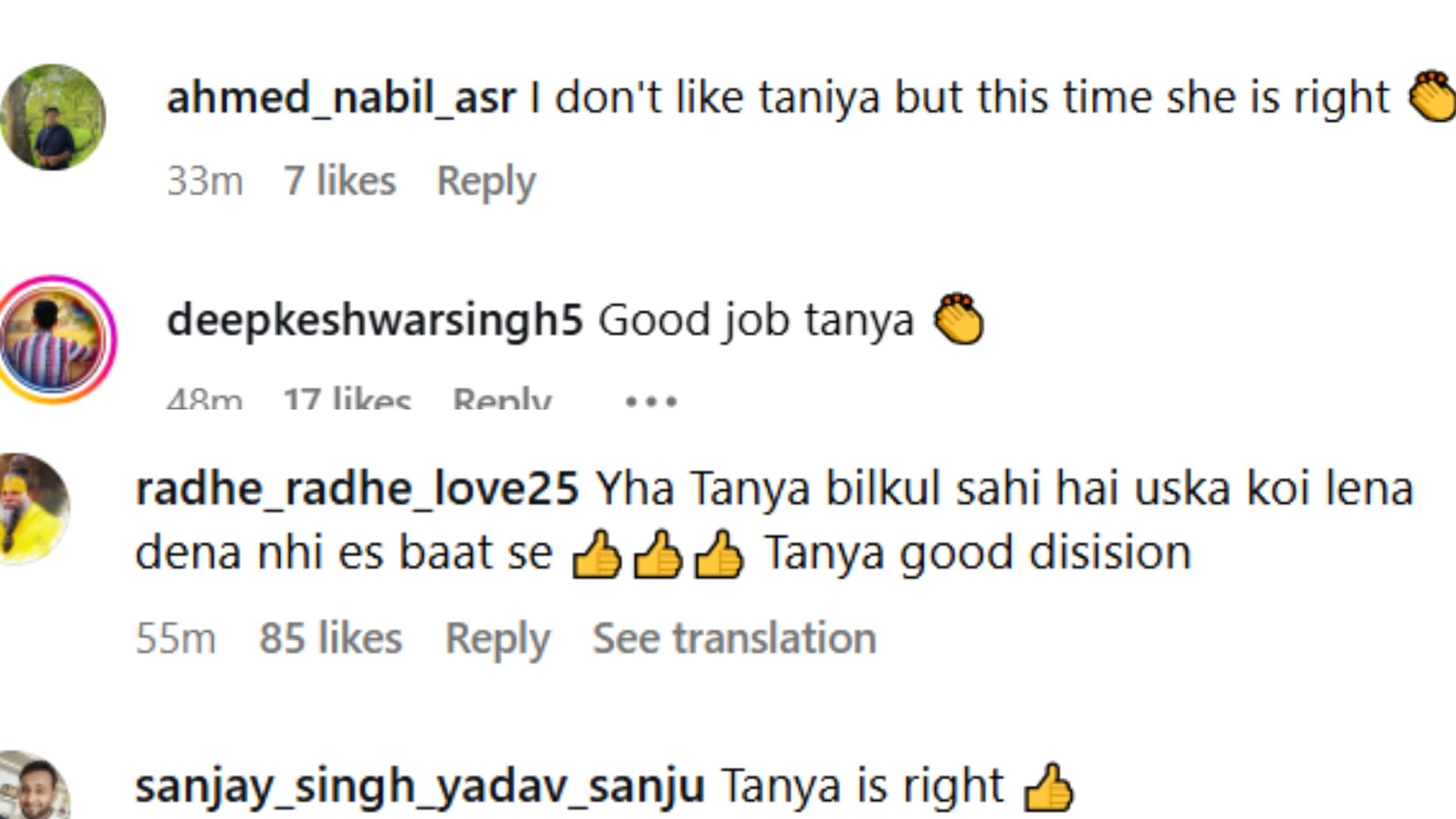View the 7 likes on ahmed_nabil_asr's comment
1456x819 pixels.
pos(340,181)
